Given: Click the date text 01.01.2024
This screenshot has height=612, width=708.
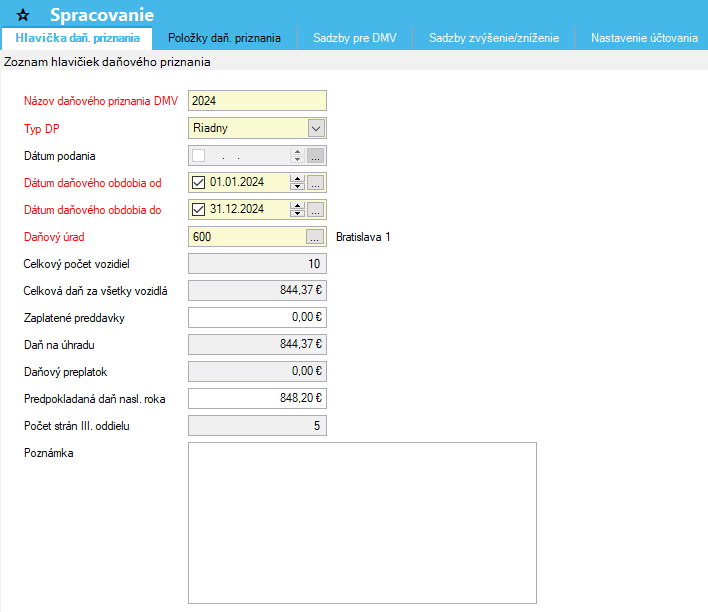Looking at the screenshot, I should [x=237, y=182].
